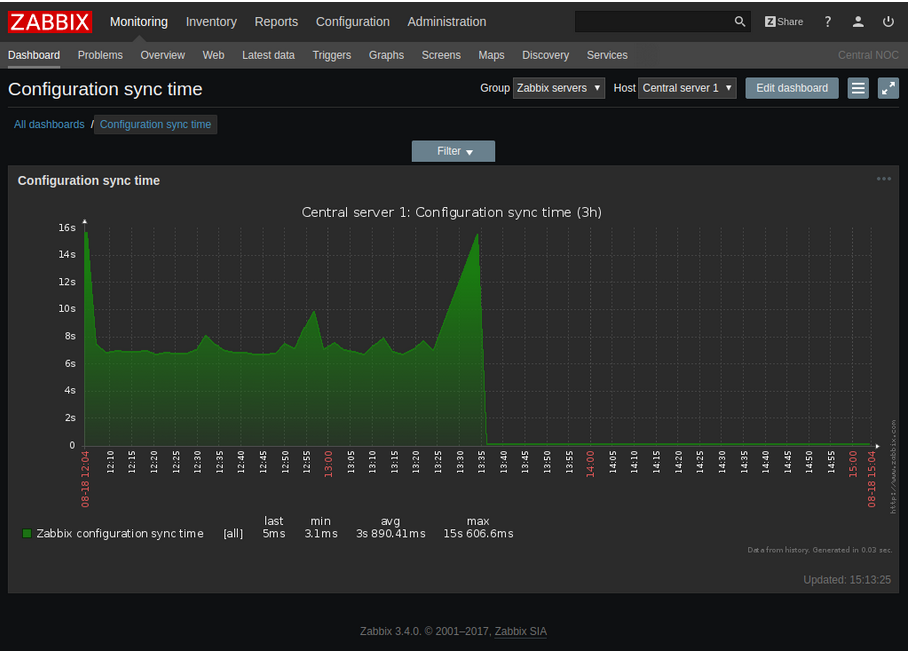Open the Configuration menu
The image size is (914, 656).
[x=352, y=22]
